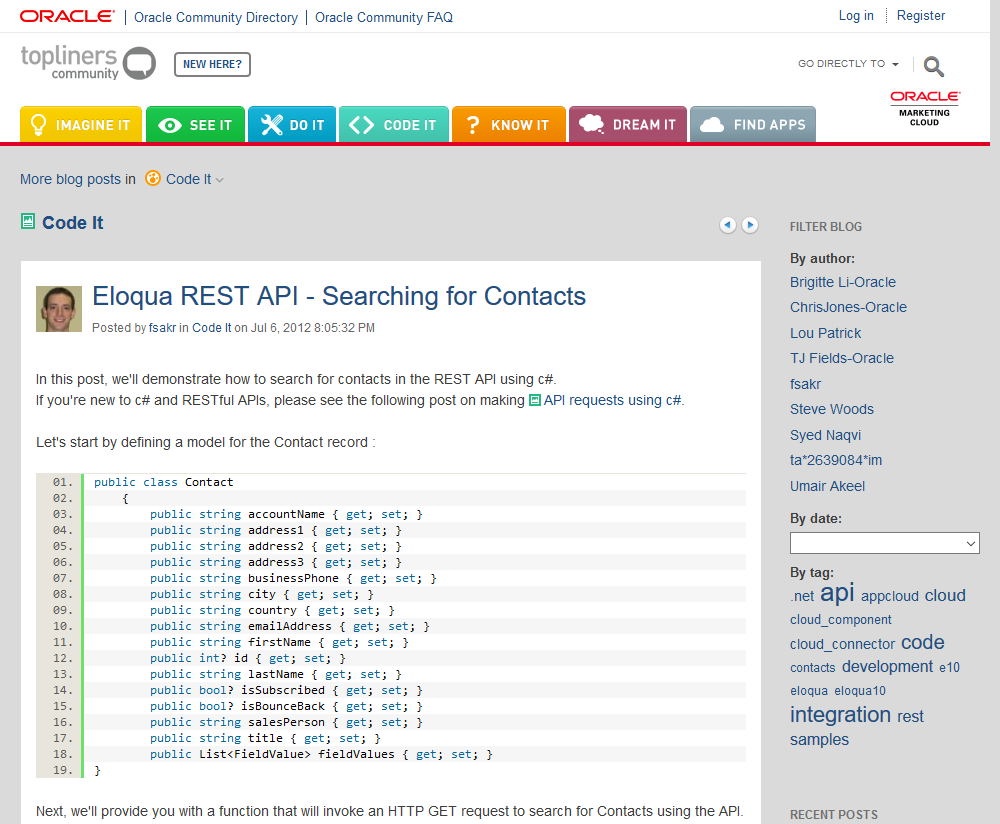The height and width of the screenshot is (824, 1000).
Task: Click the cloud icon on Find Apps
Action: [x=712, y=125]
